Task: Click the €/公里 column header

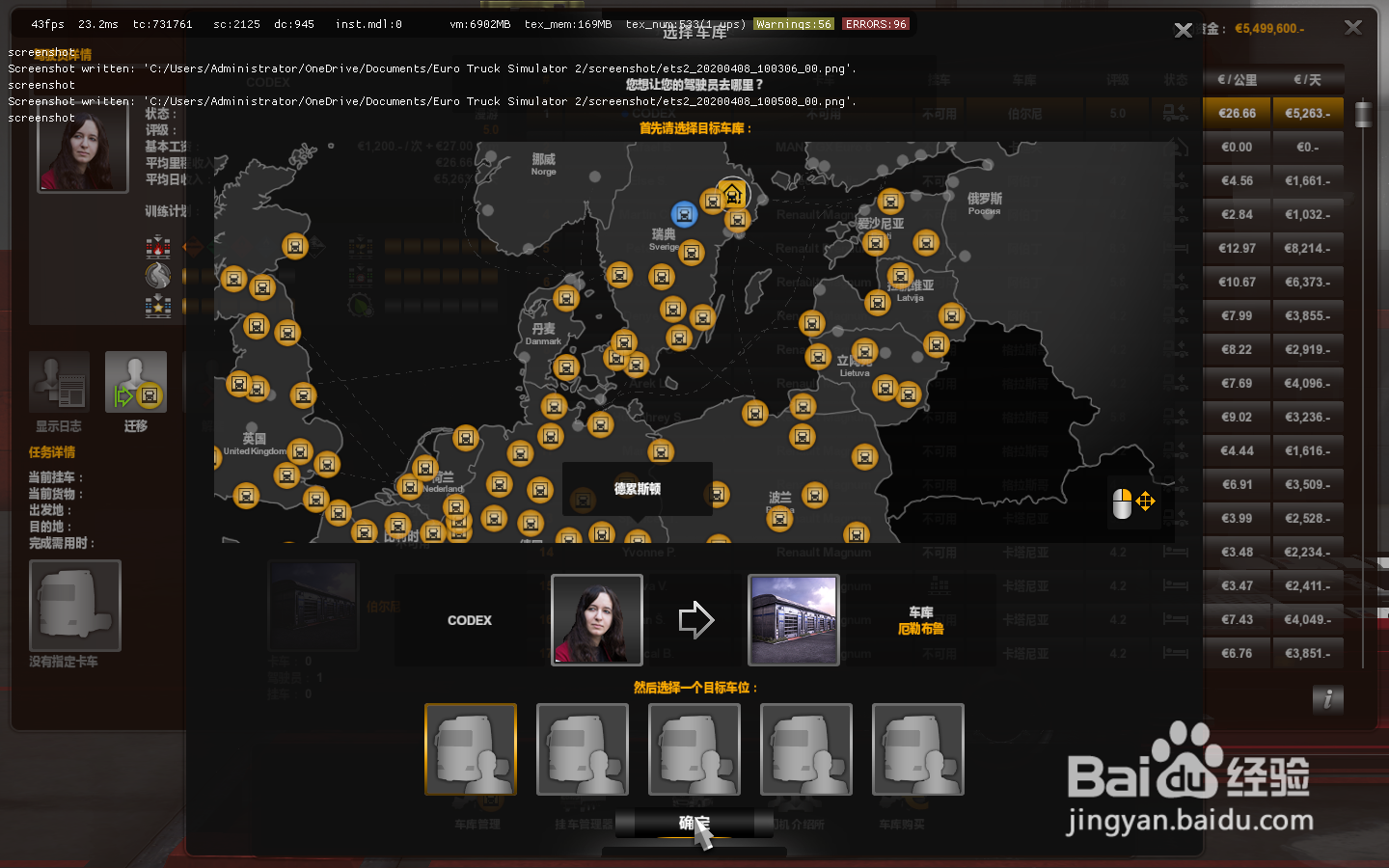Action: click(1238, 80)
